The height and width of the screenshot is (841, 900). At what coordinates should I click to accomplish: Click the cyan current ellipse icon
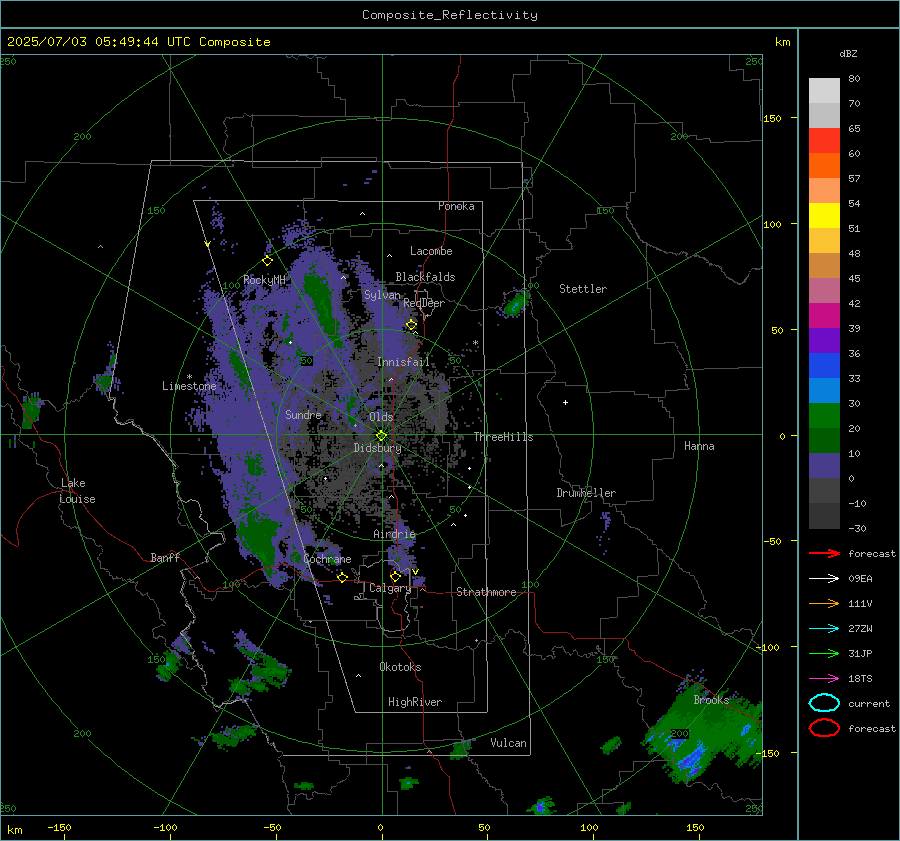[x=824, y=703]
